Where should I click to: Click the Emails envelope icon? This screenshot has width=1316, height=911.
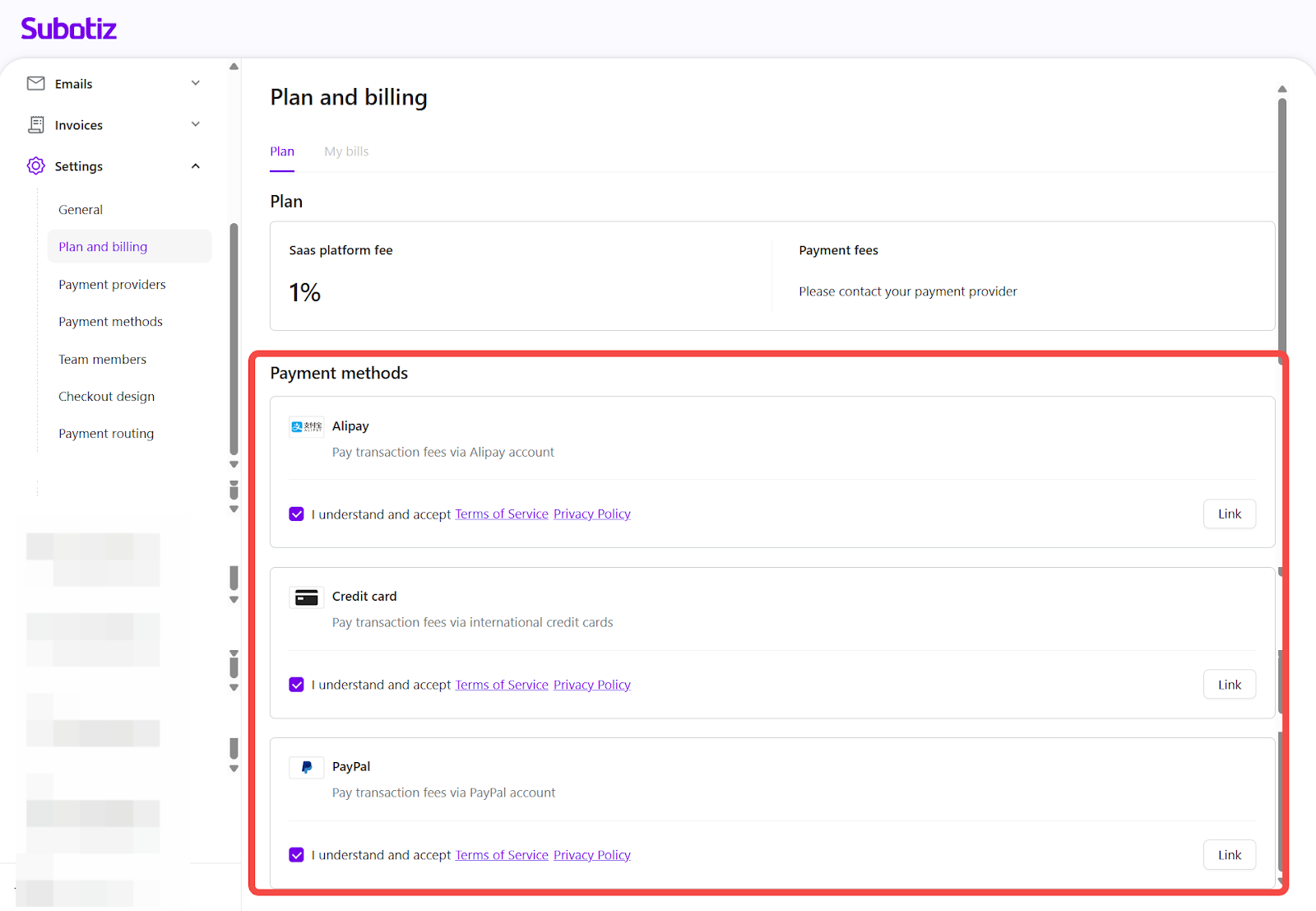click(36, 83)
